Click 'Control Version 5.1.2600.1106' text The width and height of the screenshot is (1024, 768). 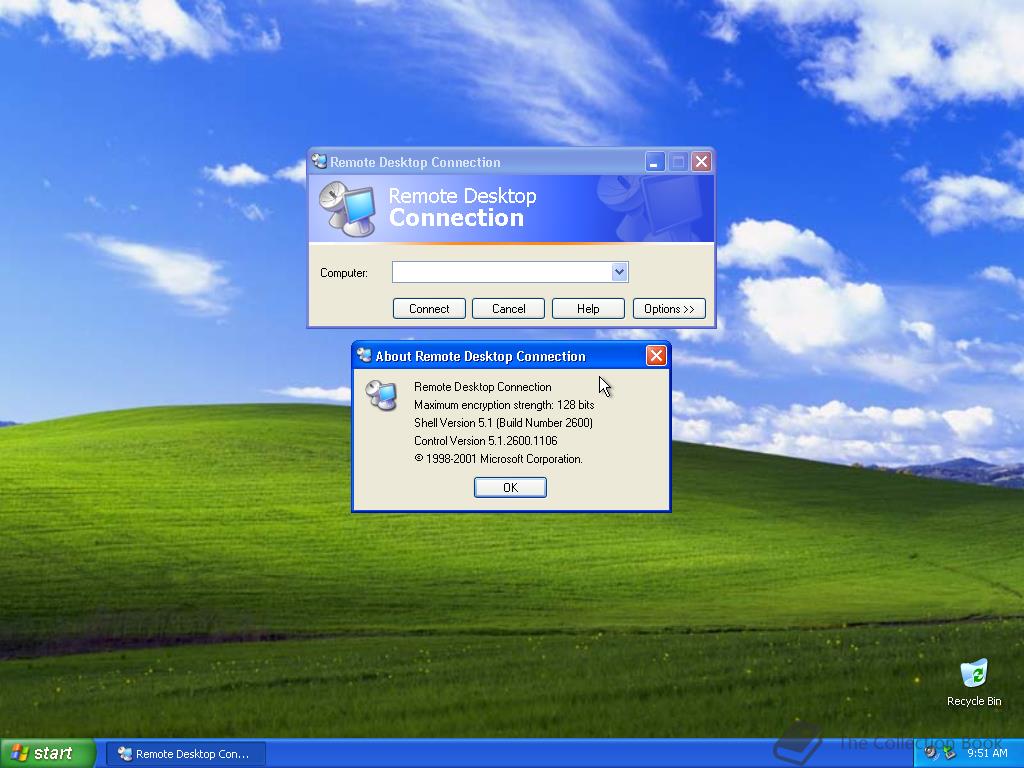[x=485, y=441]
